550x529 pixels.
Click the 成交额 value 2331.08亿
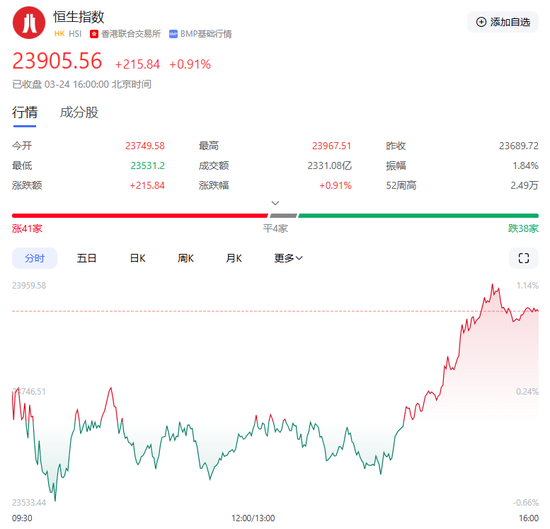(329, 166)
